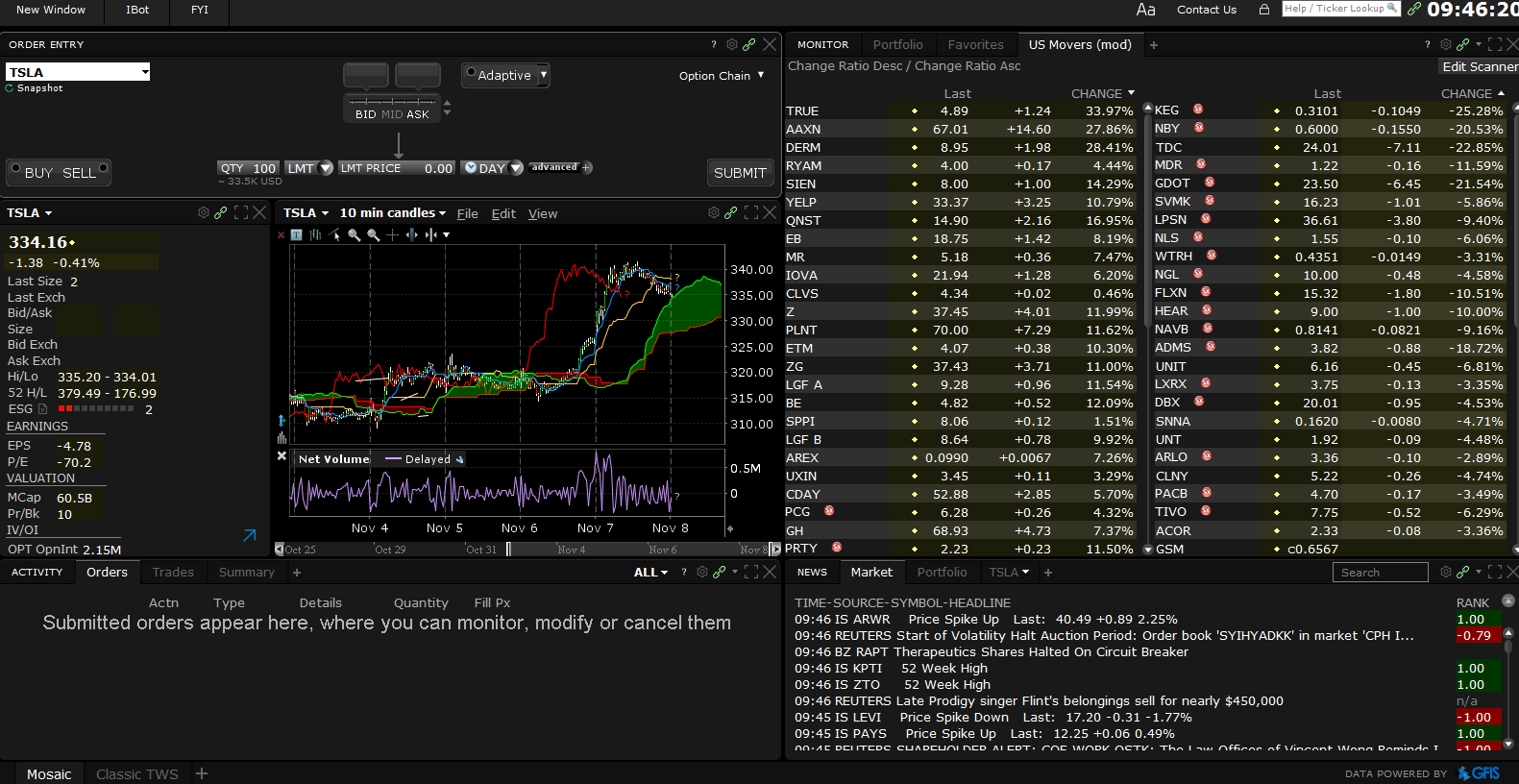Open chart toolbar more-tools dropdown arrow
The width and height of the screenshot is (1519, 784).
coord(447,234)
